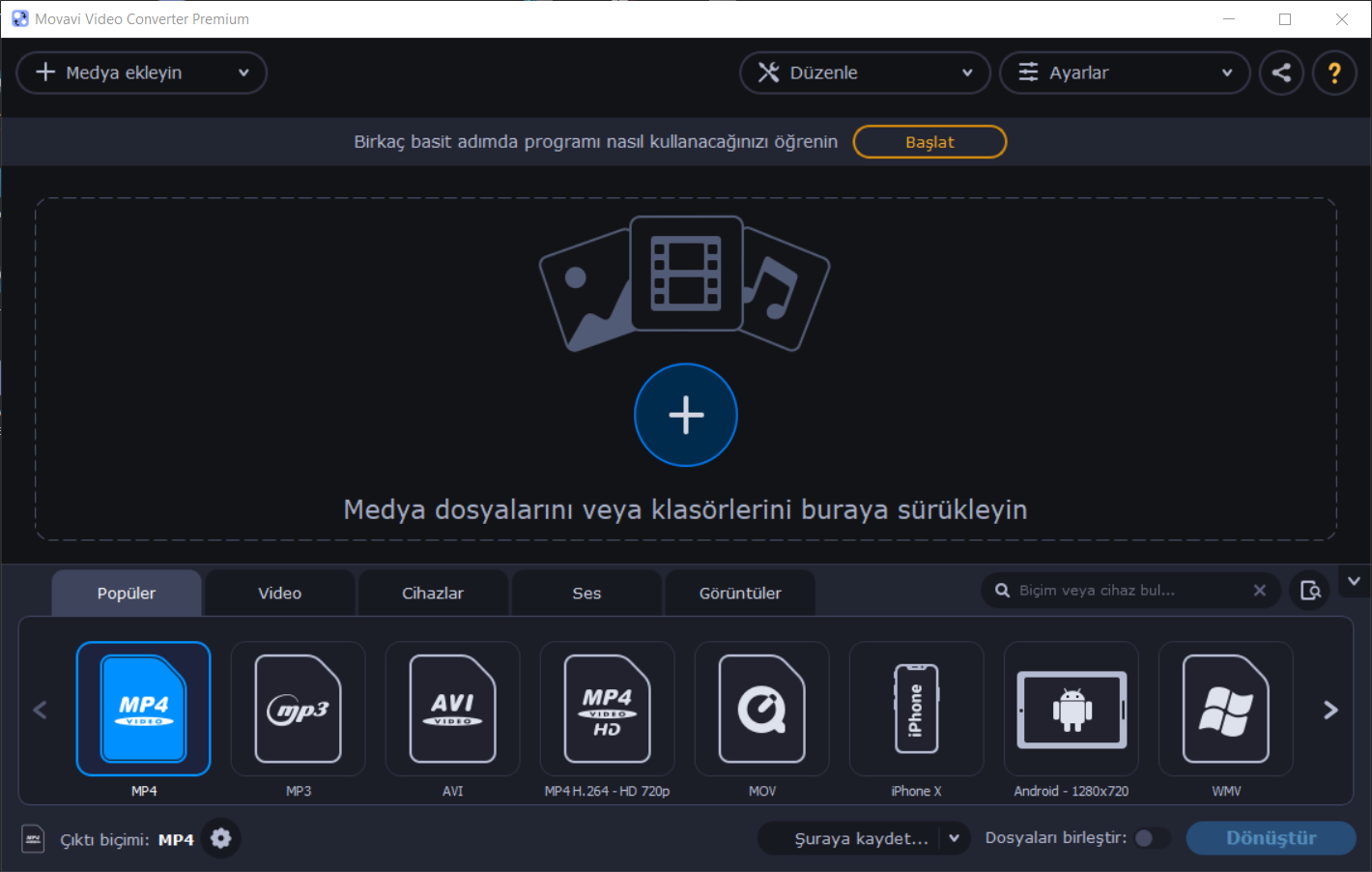Screen dimensions: 1372x872
Task: Switch to the Video tab
Action: (x=280, y=593)
